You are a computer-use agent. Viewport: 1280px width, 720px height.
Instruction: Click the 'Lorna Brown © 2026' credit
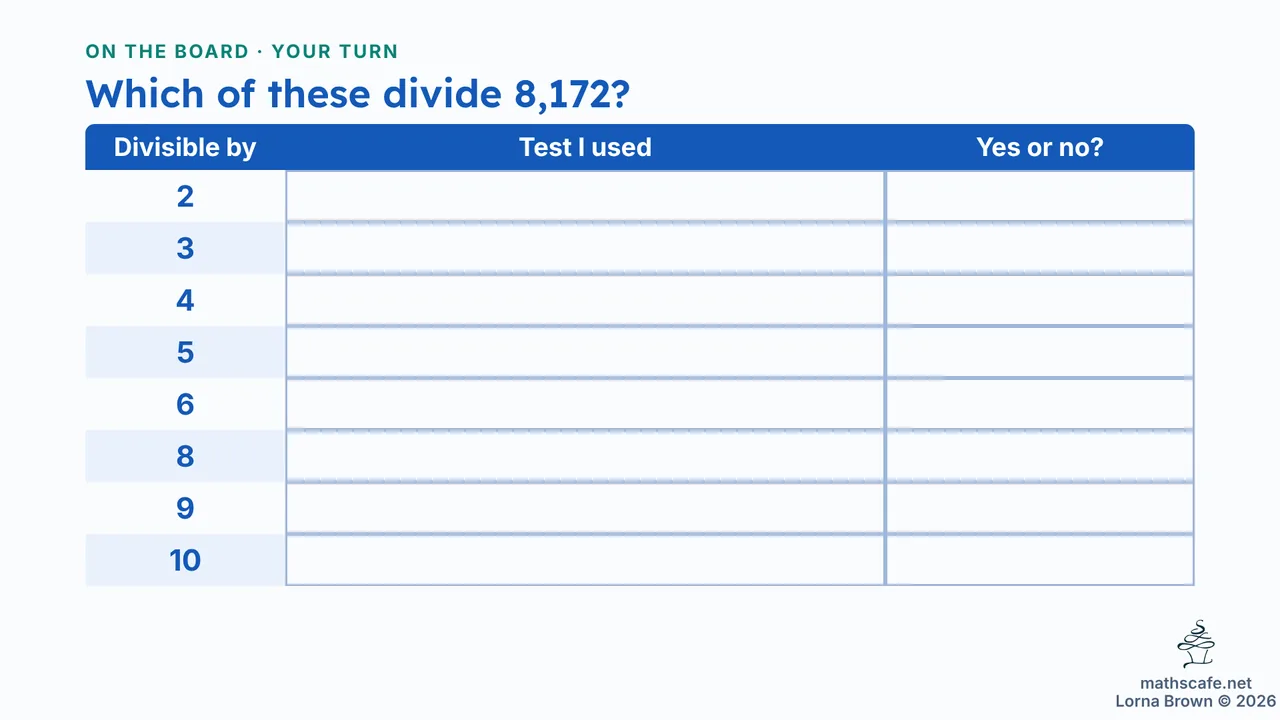click(x=1196, y=701)
